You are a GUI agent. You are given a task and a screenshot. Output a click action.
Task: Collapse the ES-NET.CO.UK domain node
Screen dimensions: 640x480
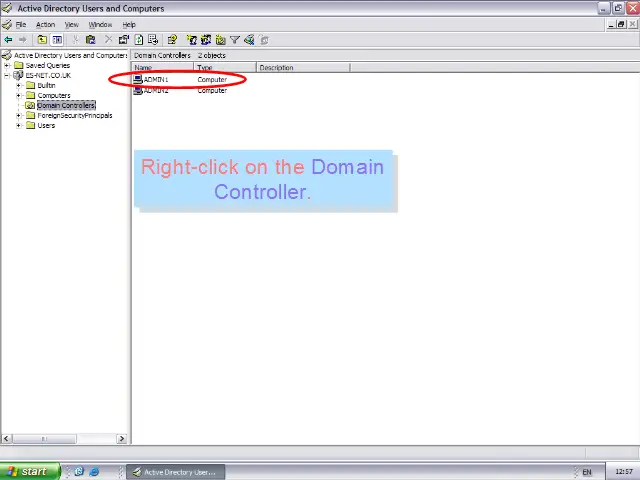[7, 75]
